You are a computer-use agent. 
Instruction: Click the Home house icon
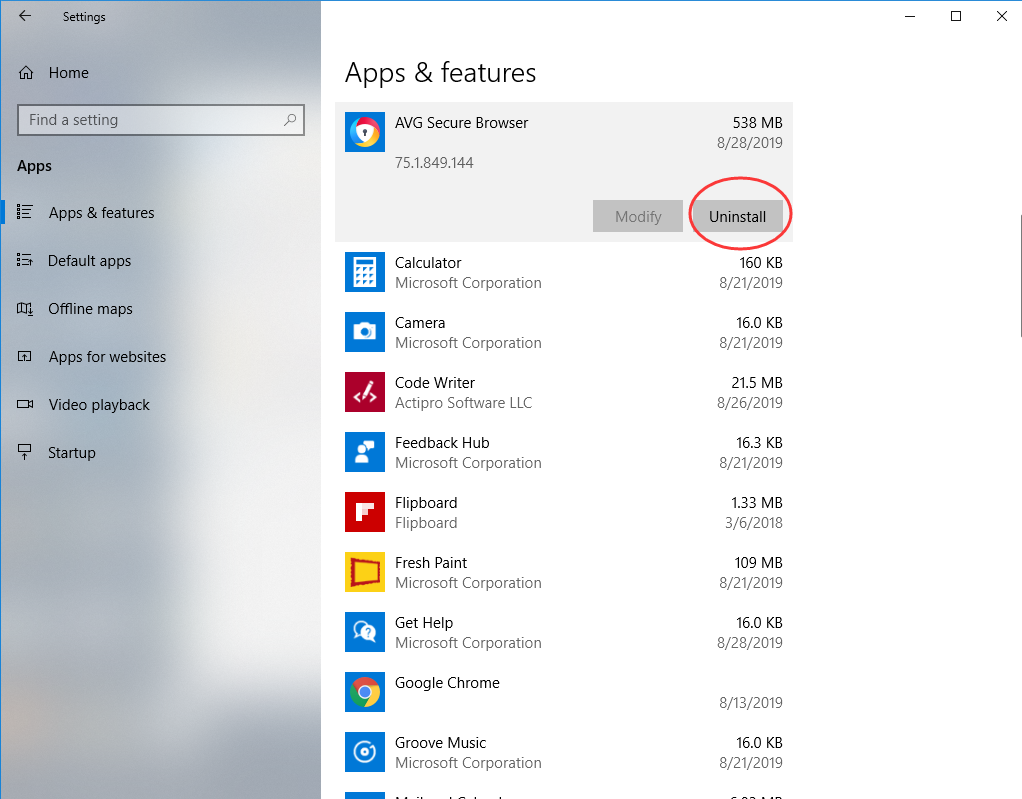click(26, 73)
